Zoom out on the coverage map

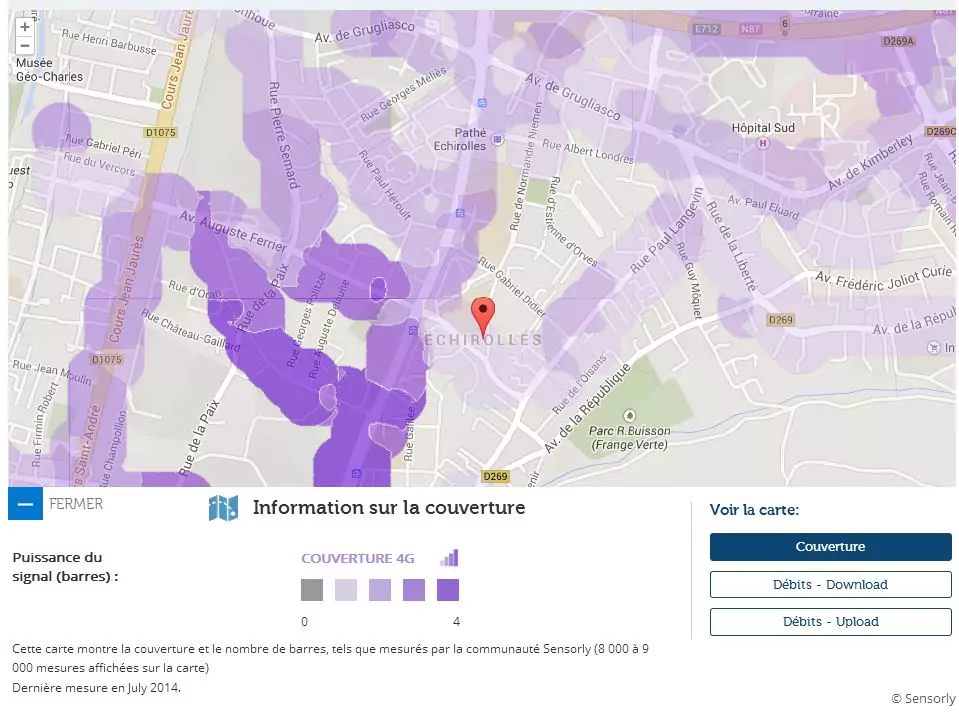25,46
